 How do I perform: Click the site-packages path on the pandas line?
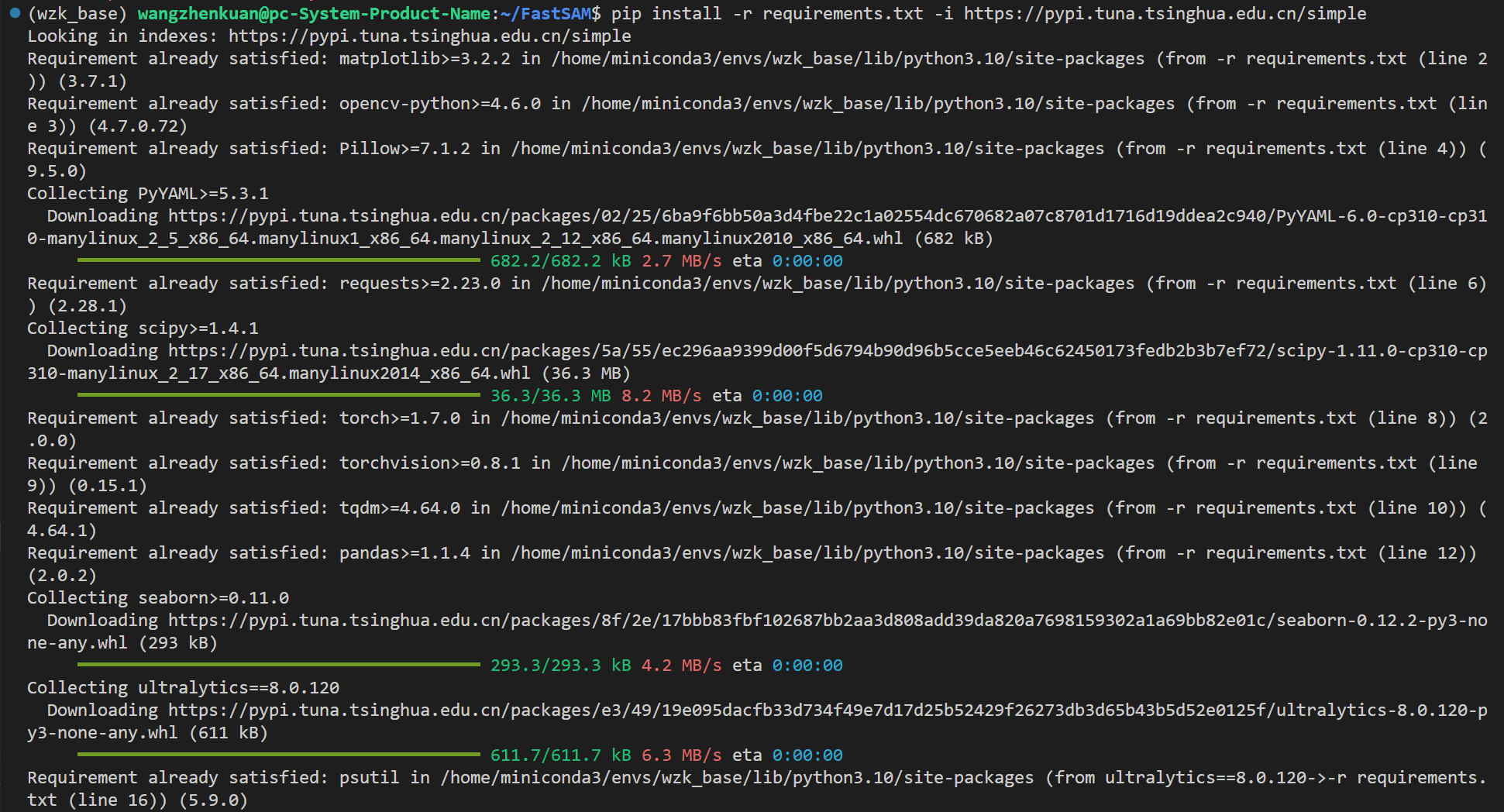tap(807, 553)
